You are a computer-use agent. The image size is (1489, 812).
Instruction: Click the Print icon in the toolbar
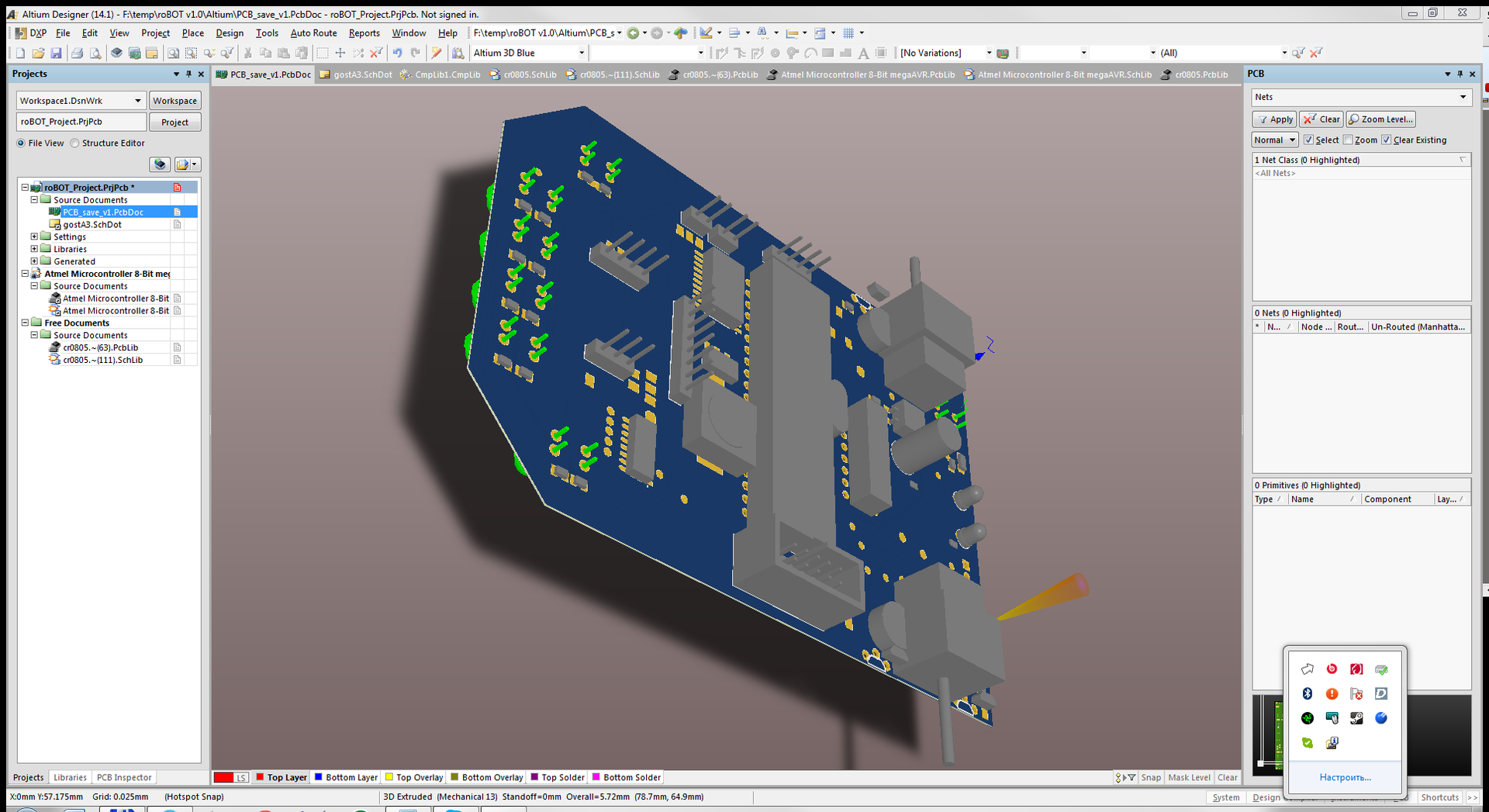[x=77, y=53]
